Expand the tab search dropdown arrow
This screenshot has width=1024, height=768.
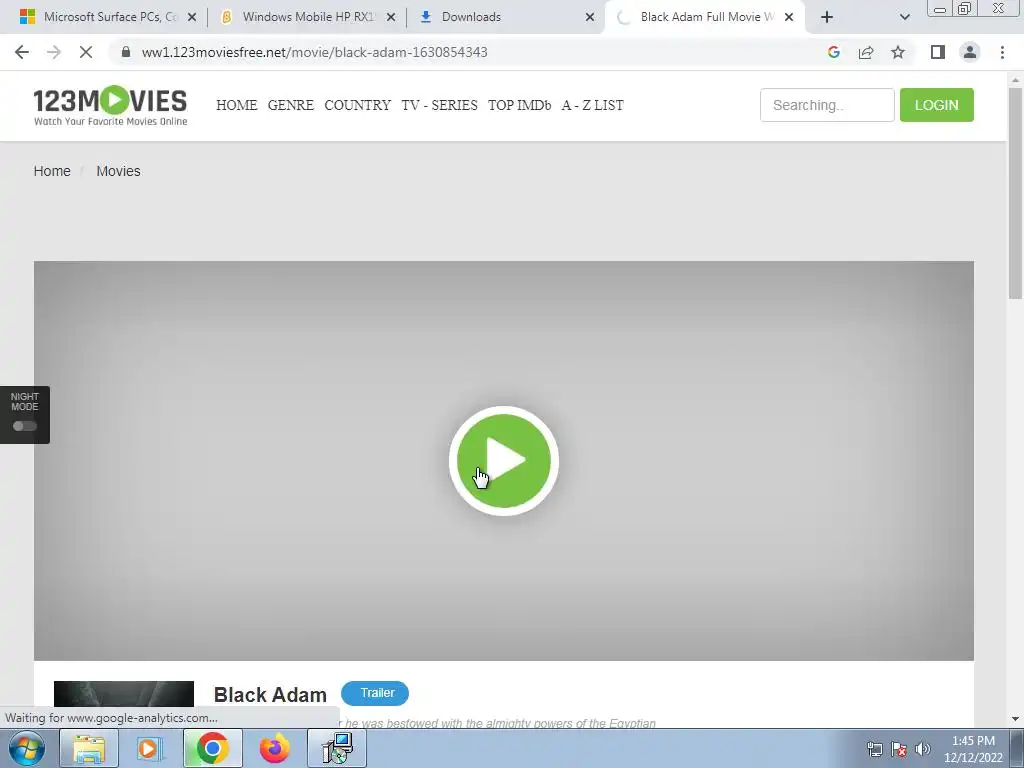(x=904, y=18)
